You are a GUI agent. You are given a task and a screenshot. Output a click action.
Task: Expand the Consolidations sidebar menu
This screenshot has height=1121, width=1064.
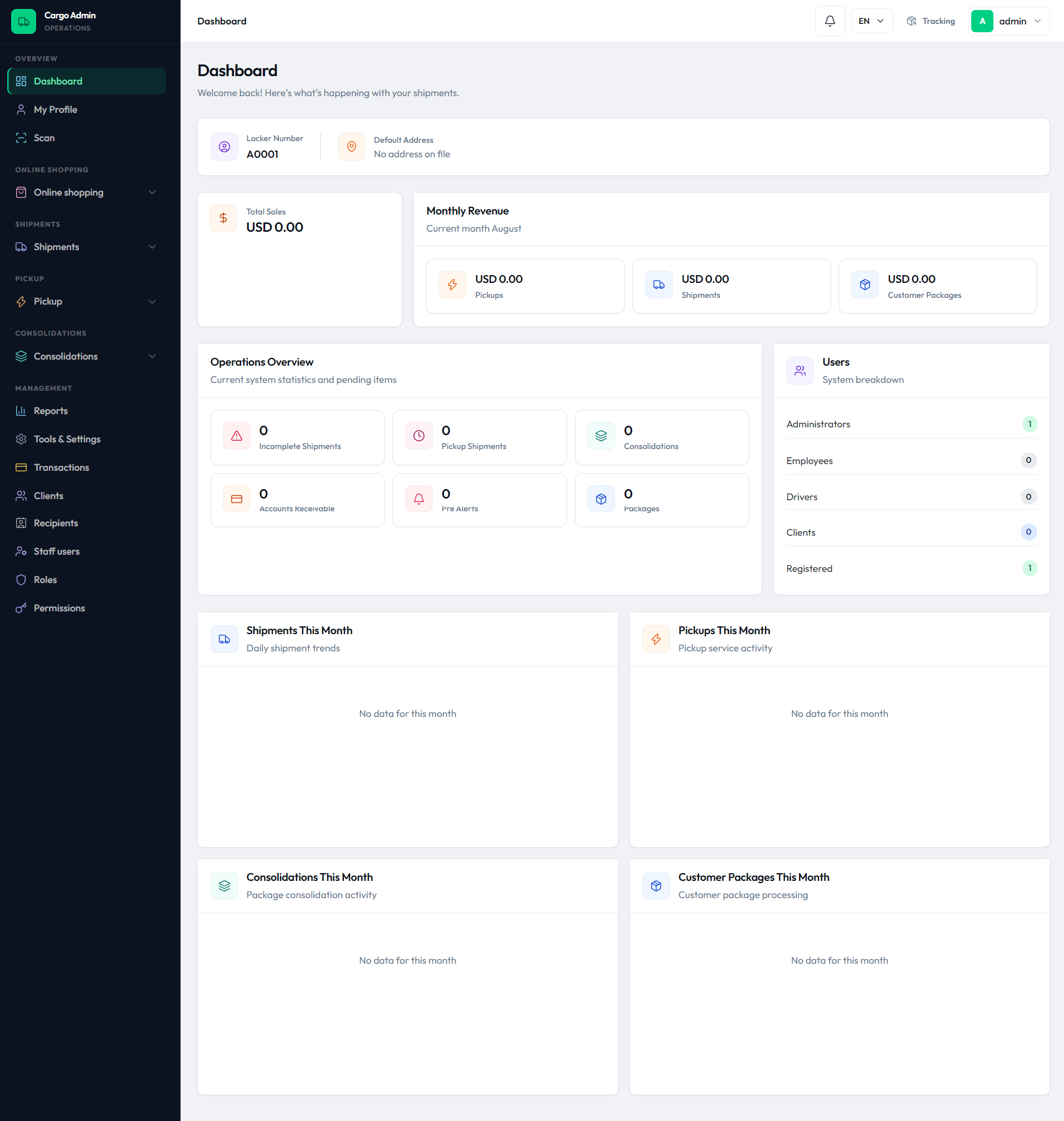[87, 356]
